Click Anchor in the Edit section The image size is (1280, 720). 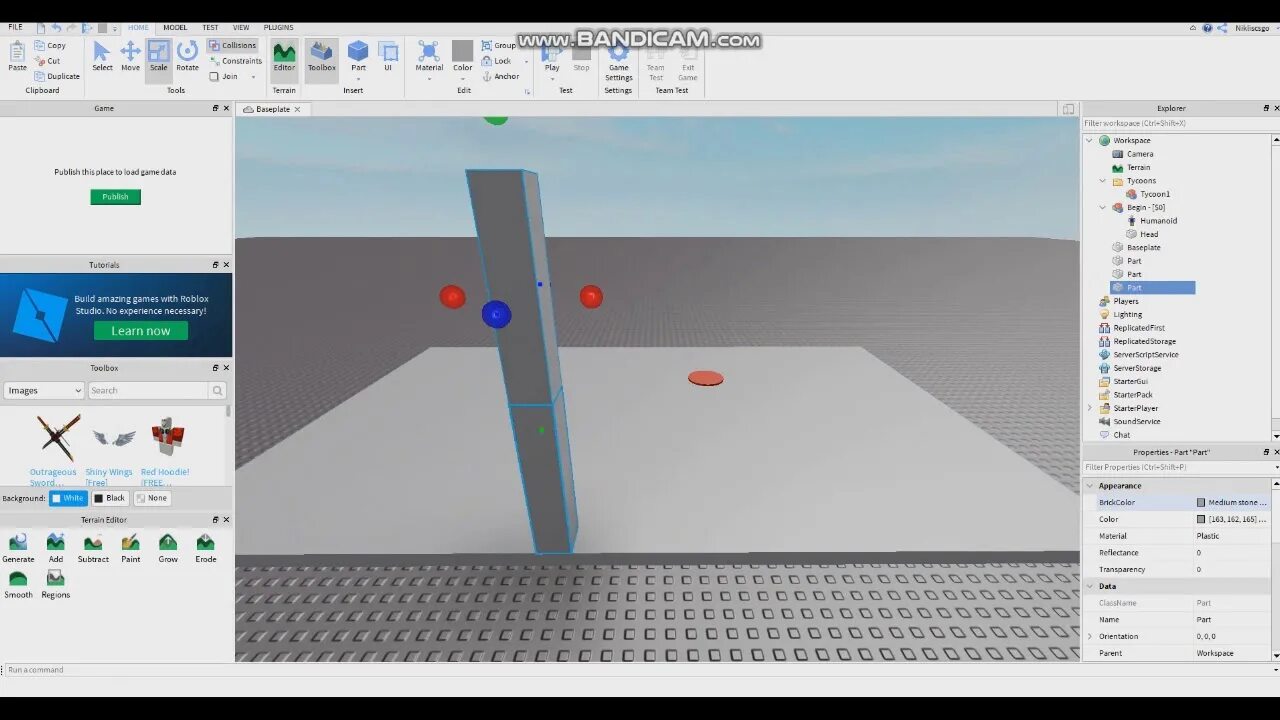click(x=500, y=76)
